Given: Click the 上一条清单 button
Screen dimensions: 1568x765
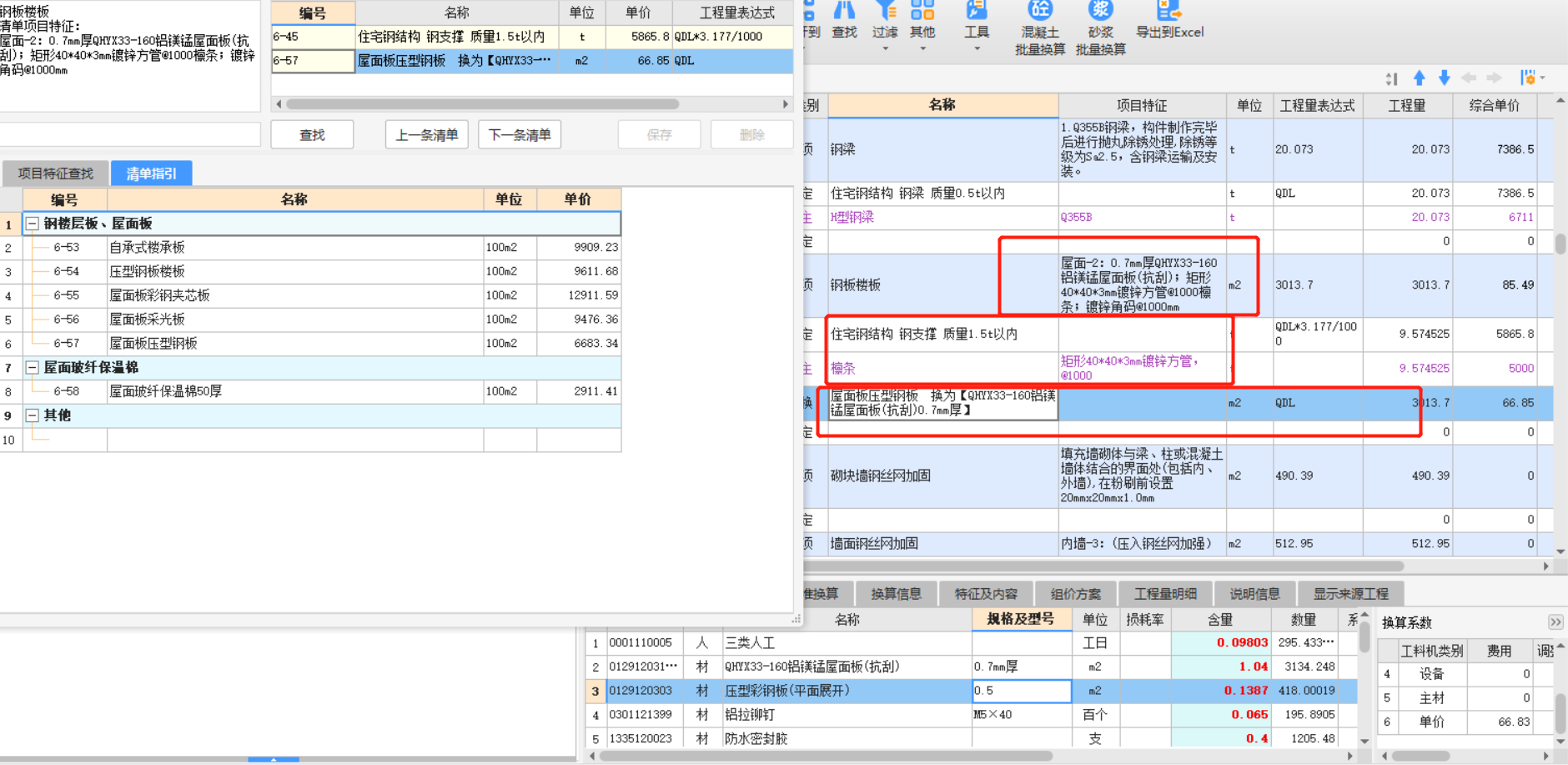Looking at the screenshot, I should (426, 135).
